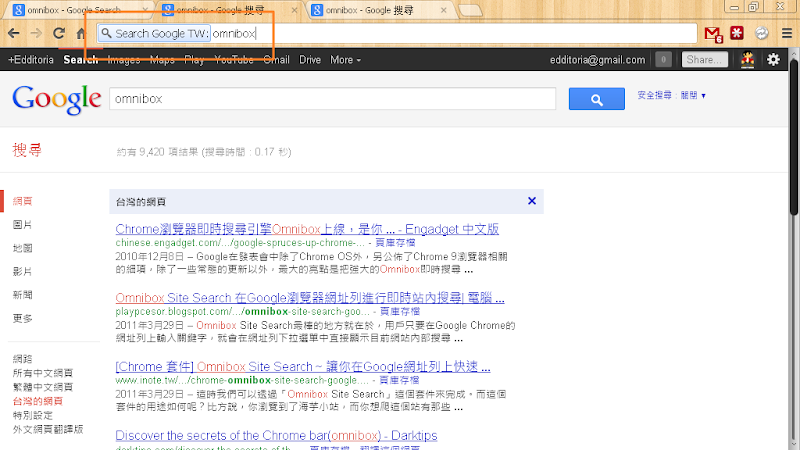This screenshot has height=450, width=800.
Task: Dismiss the 台灣的網頁 filter bar
Action: [532, 201]
